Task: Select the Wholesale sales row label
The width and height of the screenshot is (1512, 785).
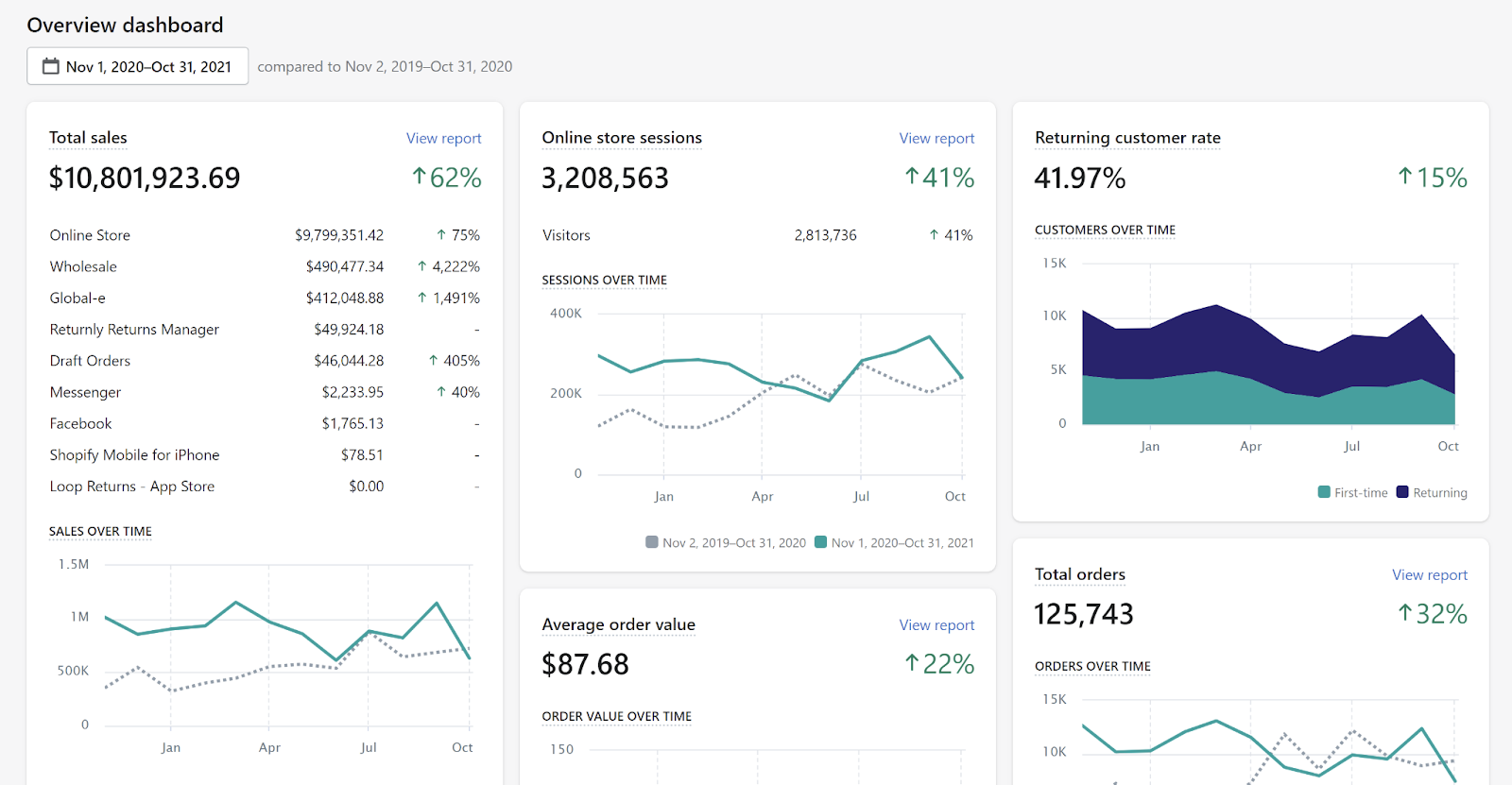Action: pyautogui.click(x=83, y=266)
